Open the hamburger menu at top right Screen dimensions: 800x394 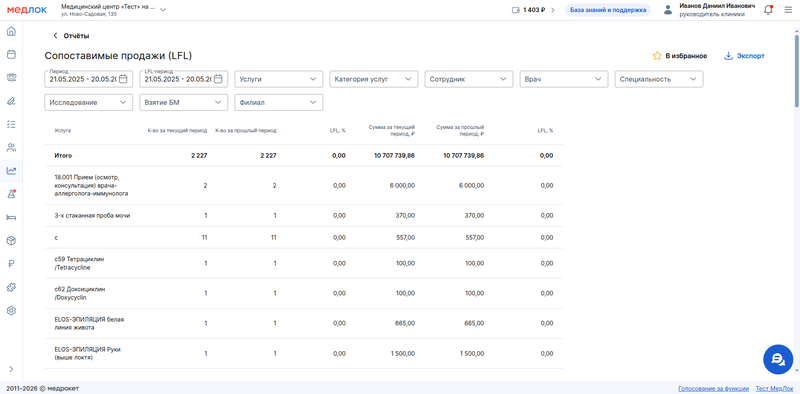(x=788, y=10)
